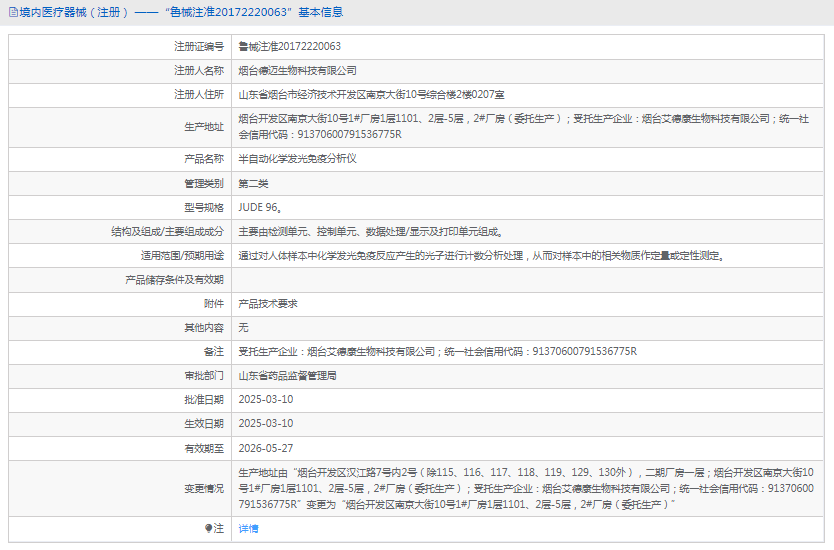The height and width of the screenshot is (550, 834).
Task: Click the model value JUDE 96
Action: point(260,207)
